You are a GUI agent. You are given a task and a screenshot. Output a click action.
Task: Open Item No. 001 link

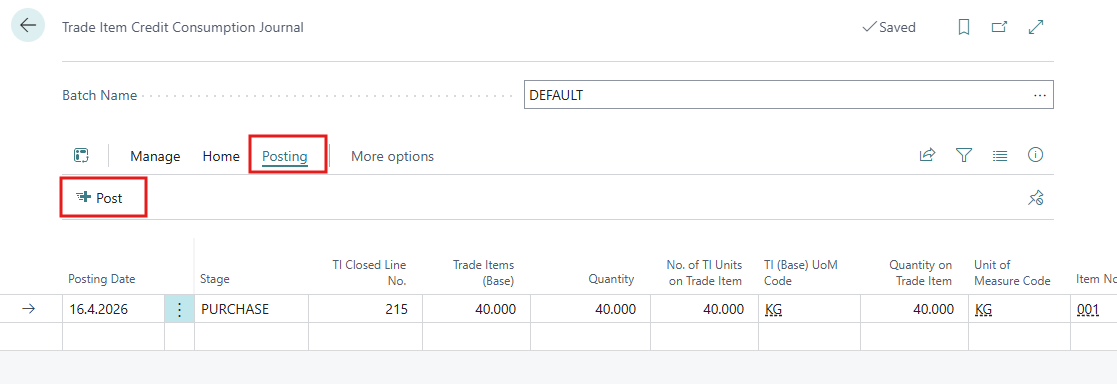[1087, 310]
